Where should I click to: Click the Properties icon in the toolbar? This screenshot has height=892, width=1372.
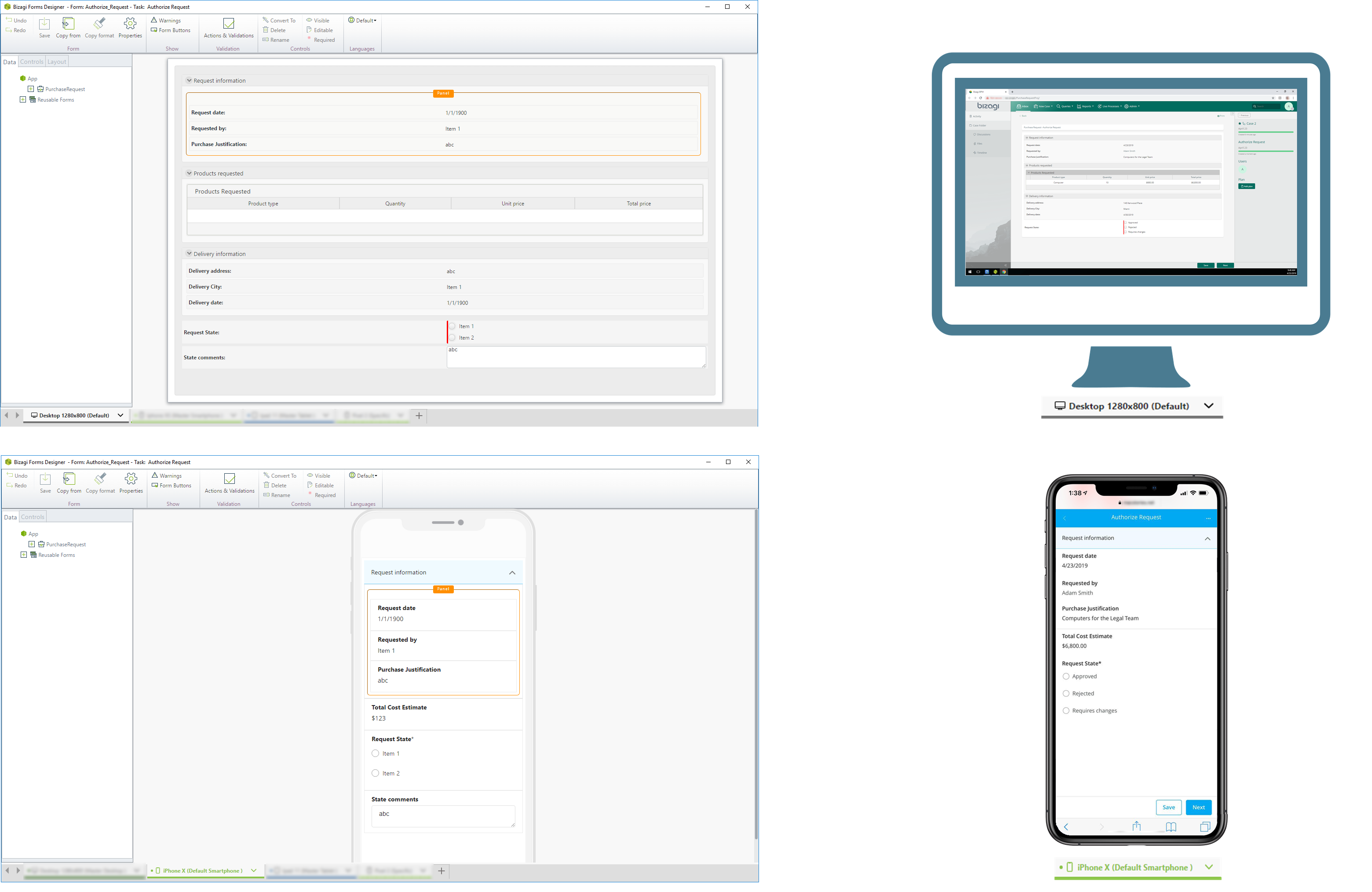click(x=131, y=30)
